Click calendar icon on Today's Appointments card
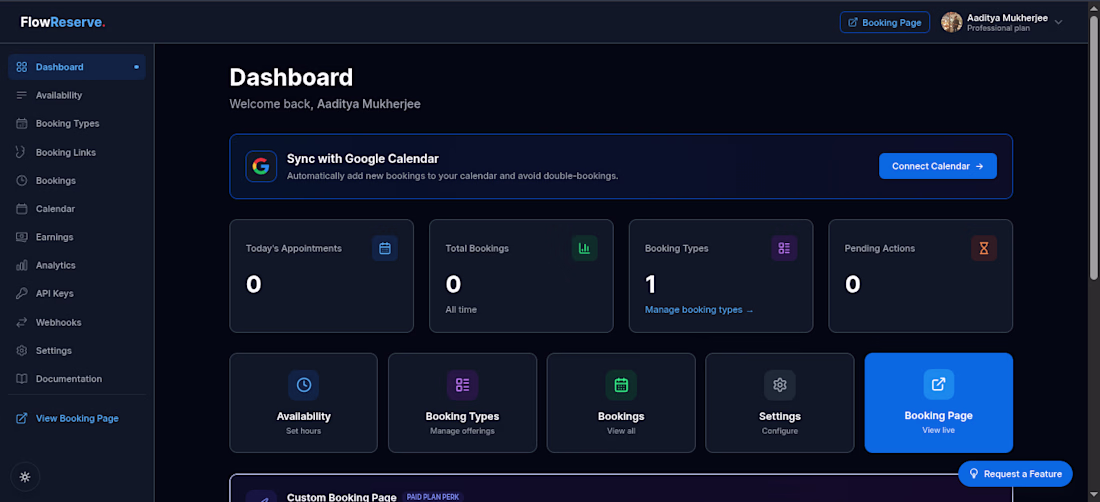The image size is (1100, 502). click(x=384, y=248)
